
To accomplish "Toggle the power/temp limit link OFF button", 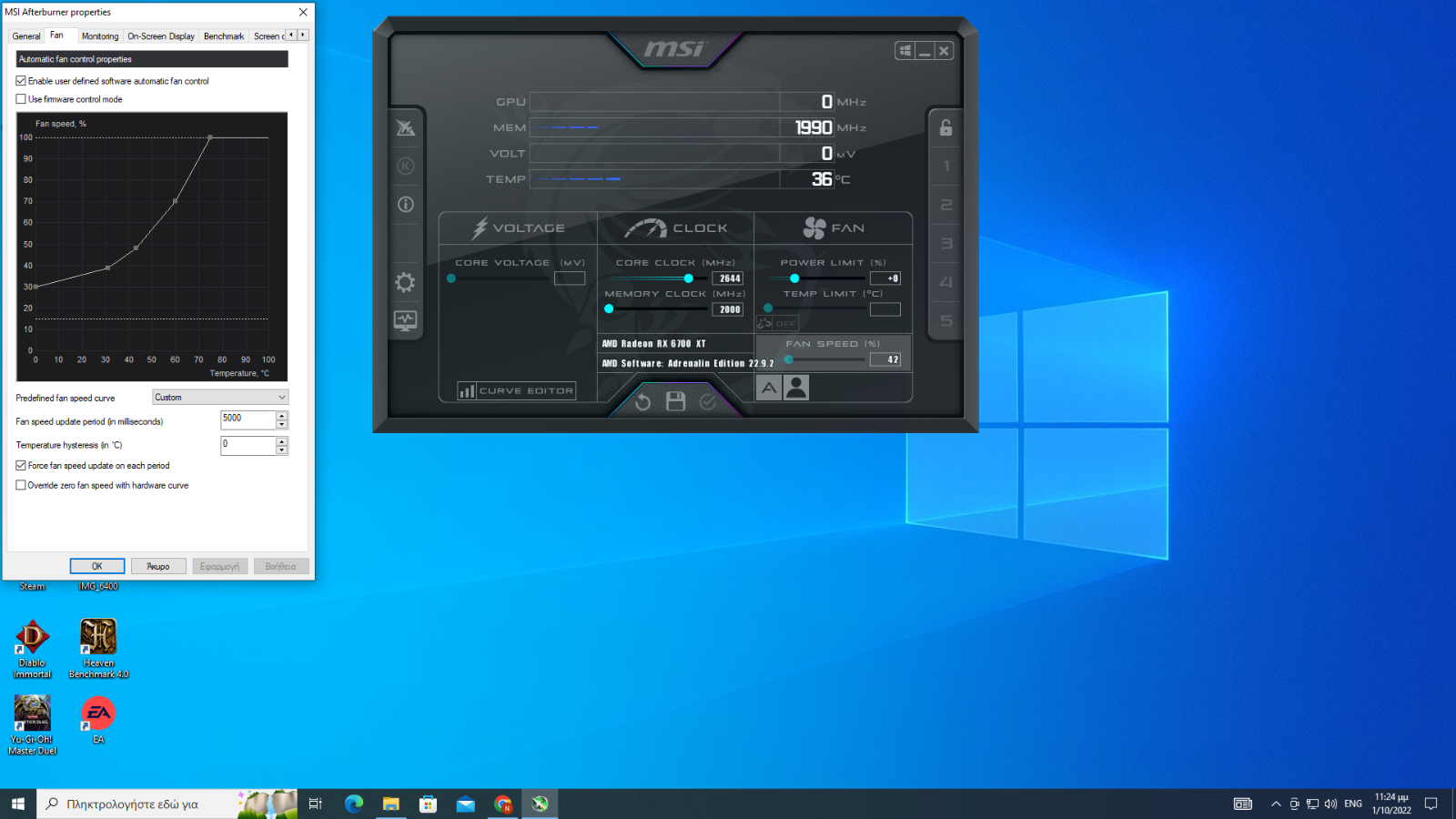I will [777, 323].
